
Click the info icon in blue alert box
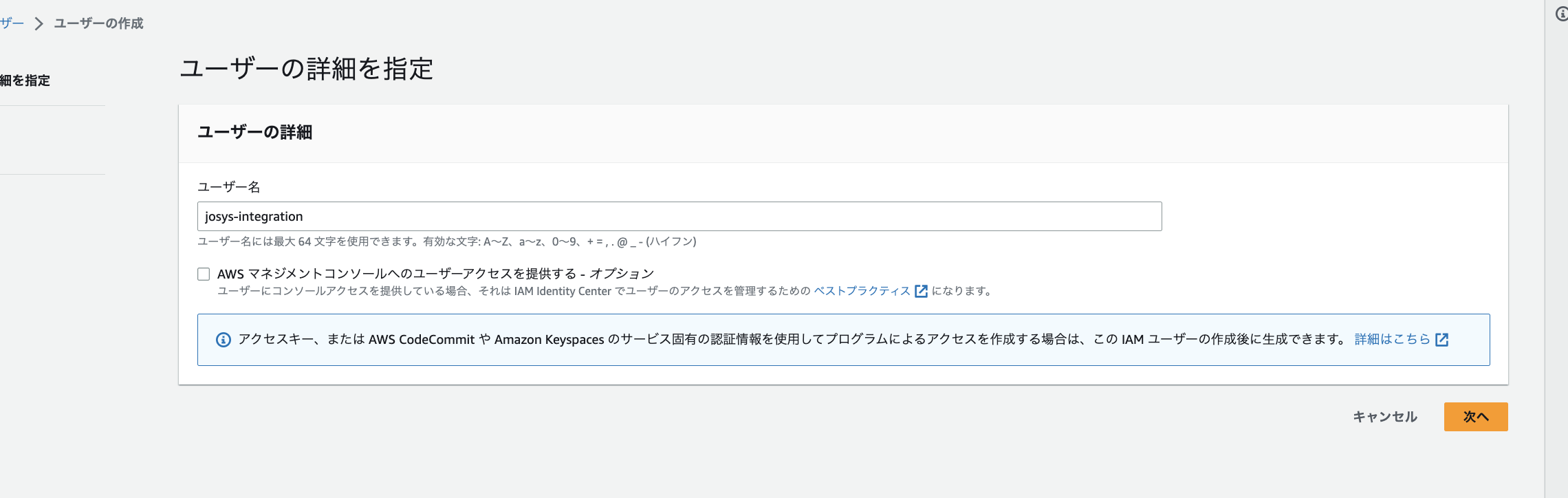(x=224, y=340)
